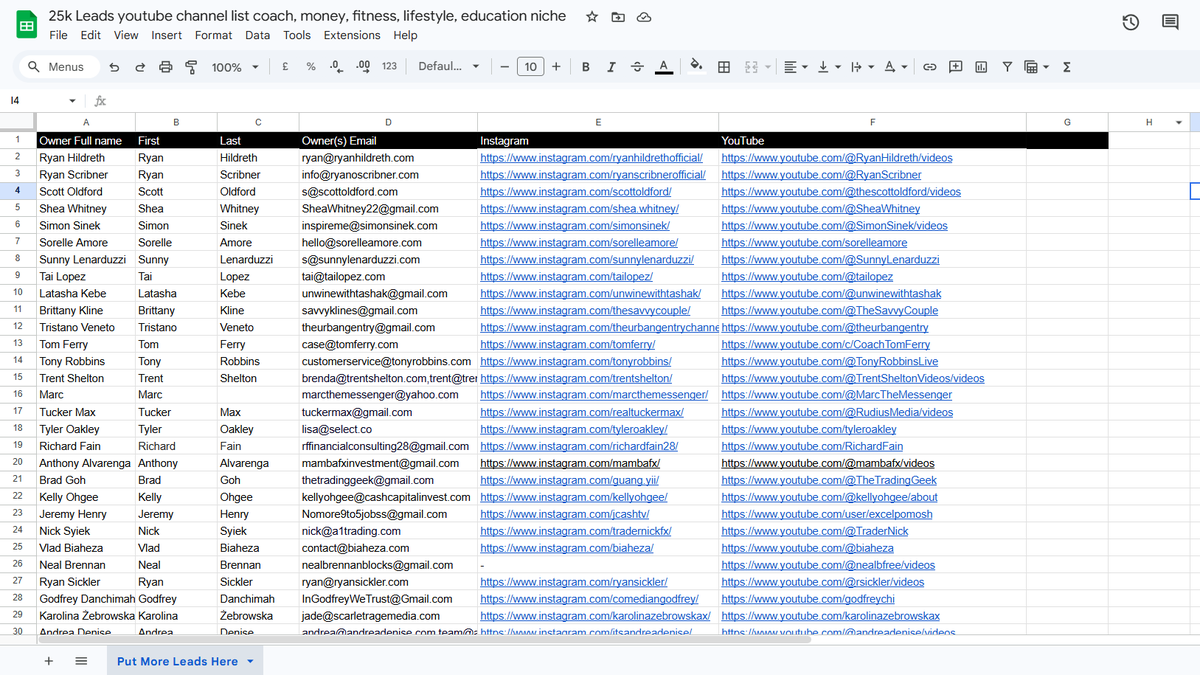Viewport: 1200px width, 675px height.
Task: Open Tony Robbins Live YouTube link
Action: 829,362
